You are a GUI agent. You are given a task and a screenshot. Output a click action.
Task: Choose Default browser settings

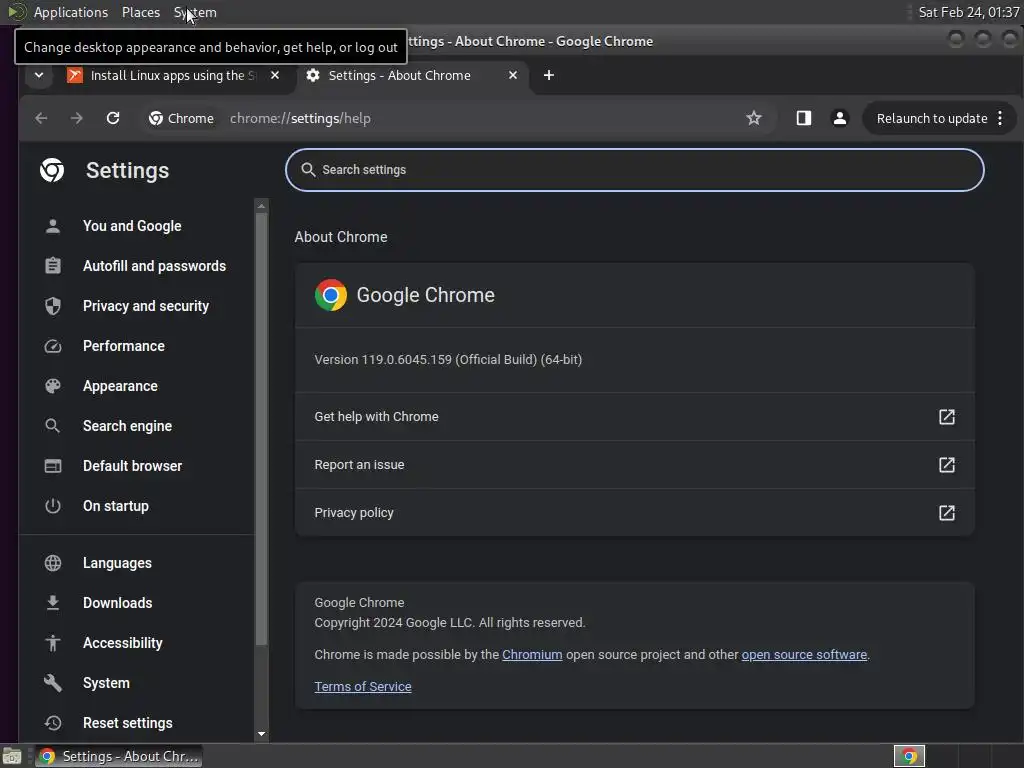click(x=133, y=466)
